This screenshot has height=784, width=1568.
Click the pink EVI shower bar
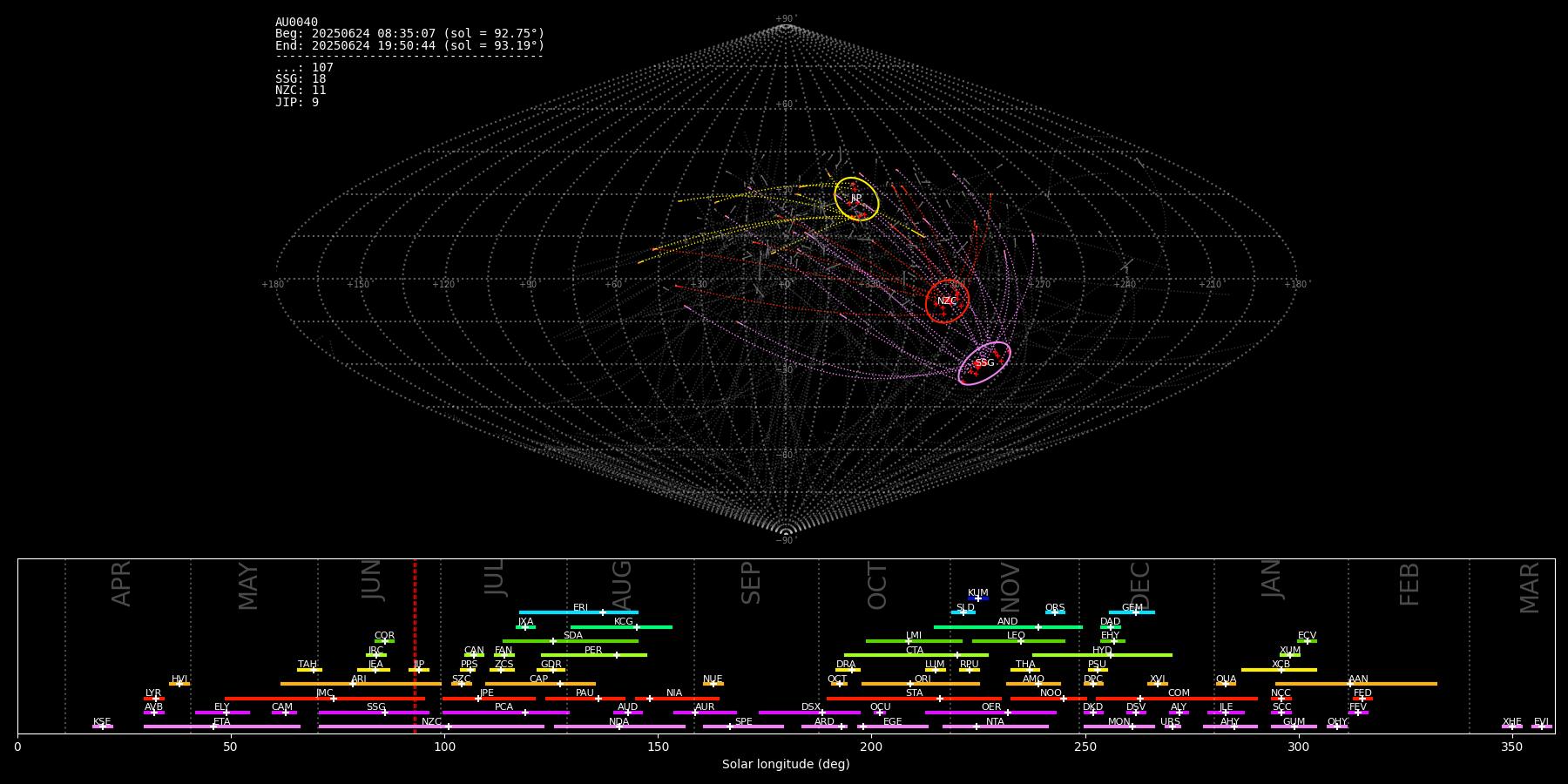1542,727
